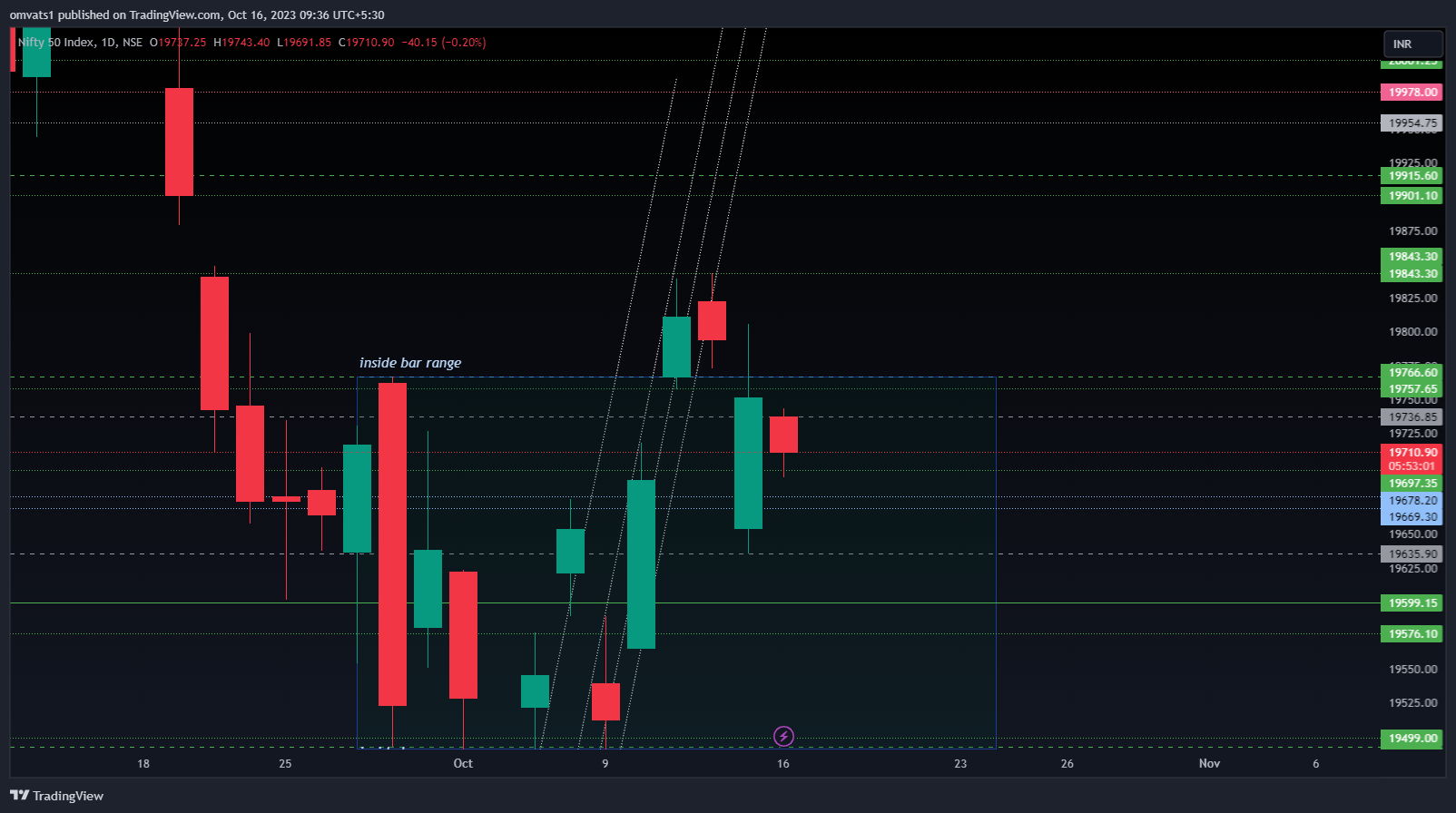Click the green 19697.35 price label

1412,484
